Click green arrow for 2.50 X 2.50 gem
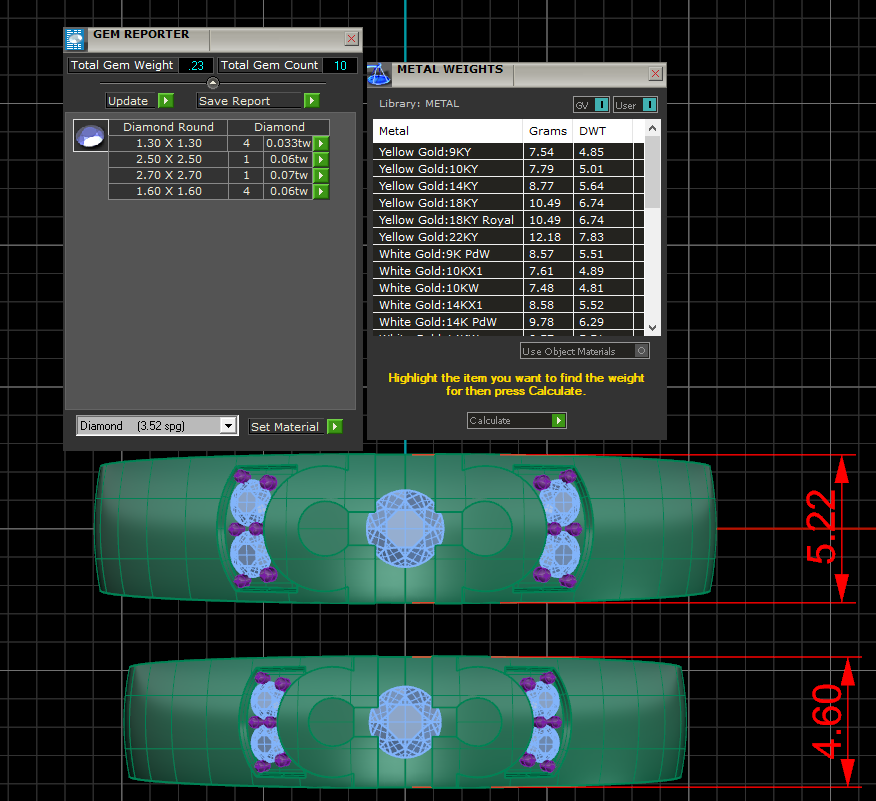Viewport: 876px width, 801px height. click(x=321, y=159)
